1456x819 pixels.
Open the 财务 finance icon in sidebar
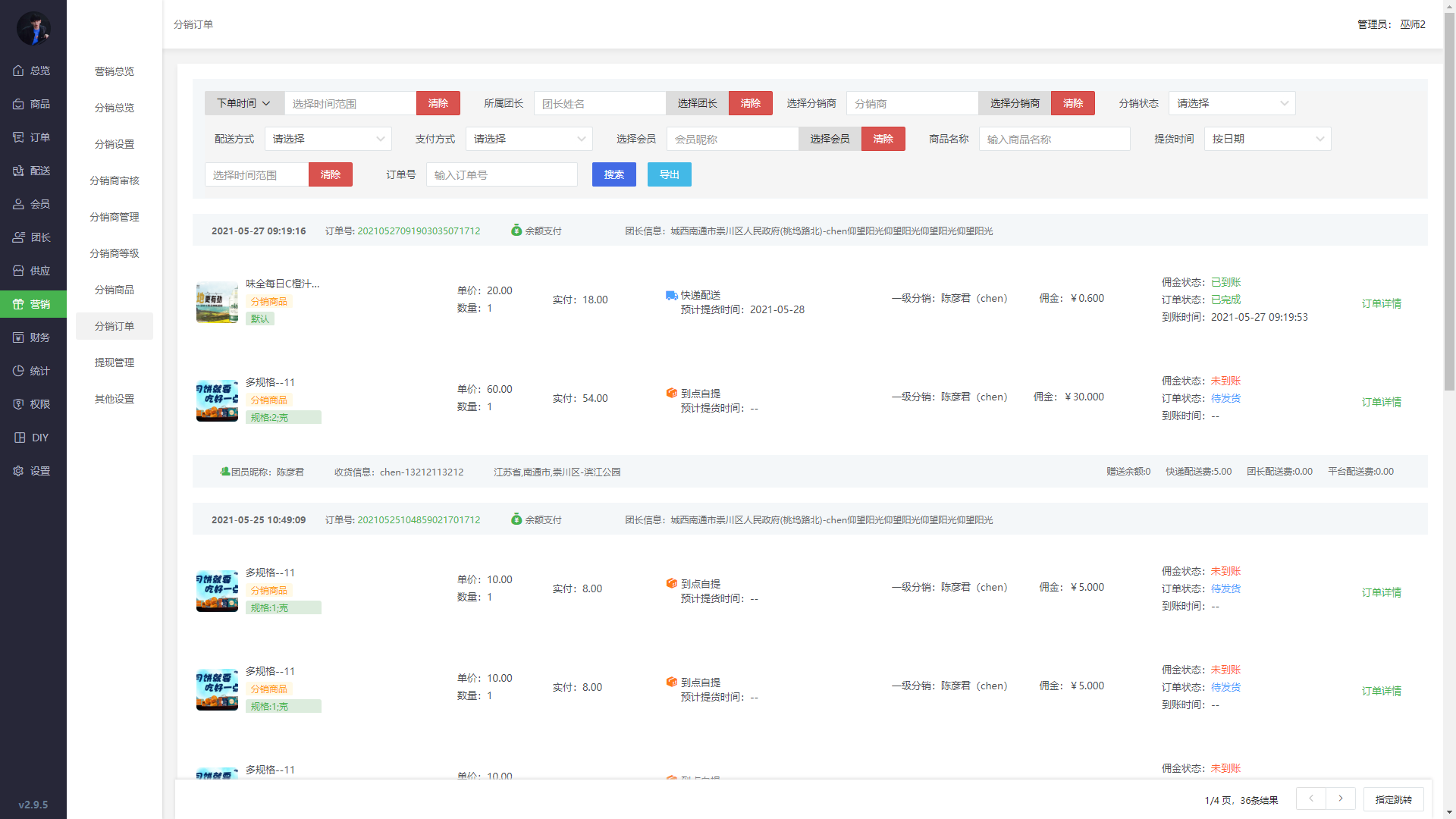pyautogui.click(x=18, y=337)
